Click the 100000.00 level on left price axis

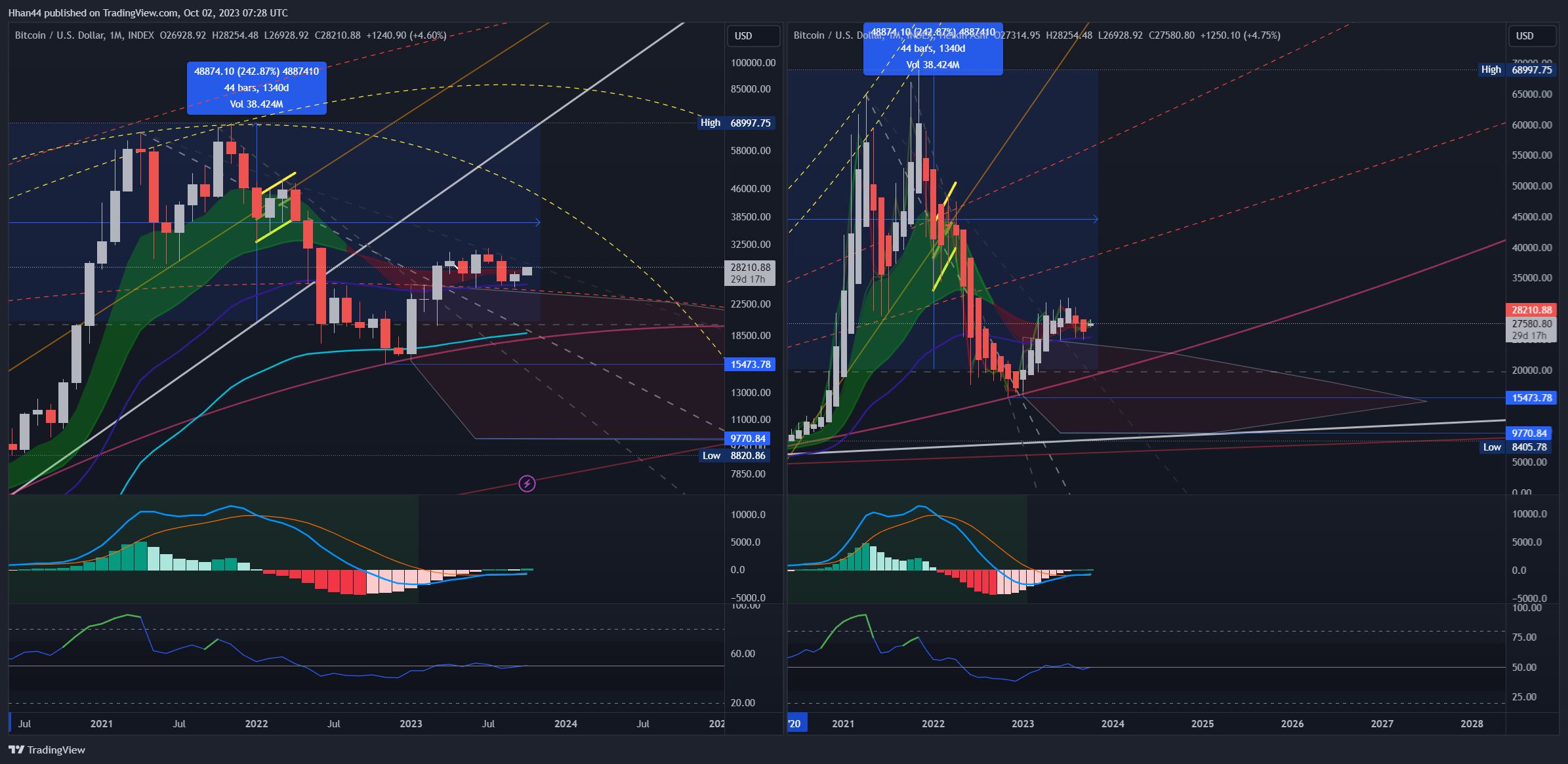click(753, 63)
